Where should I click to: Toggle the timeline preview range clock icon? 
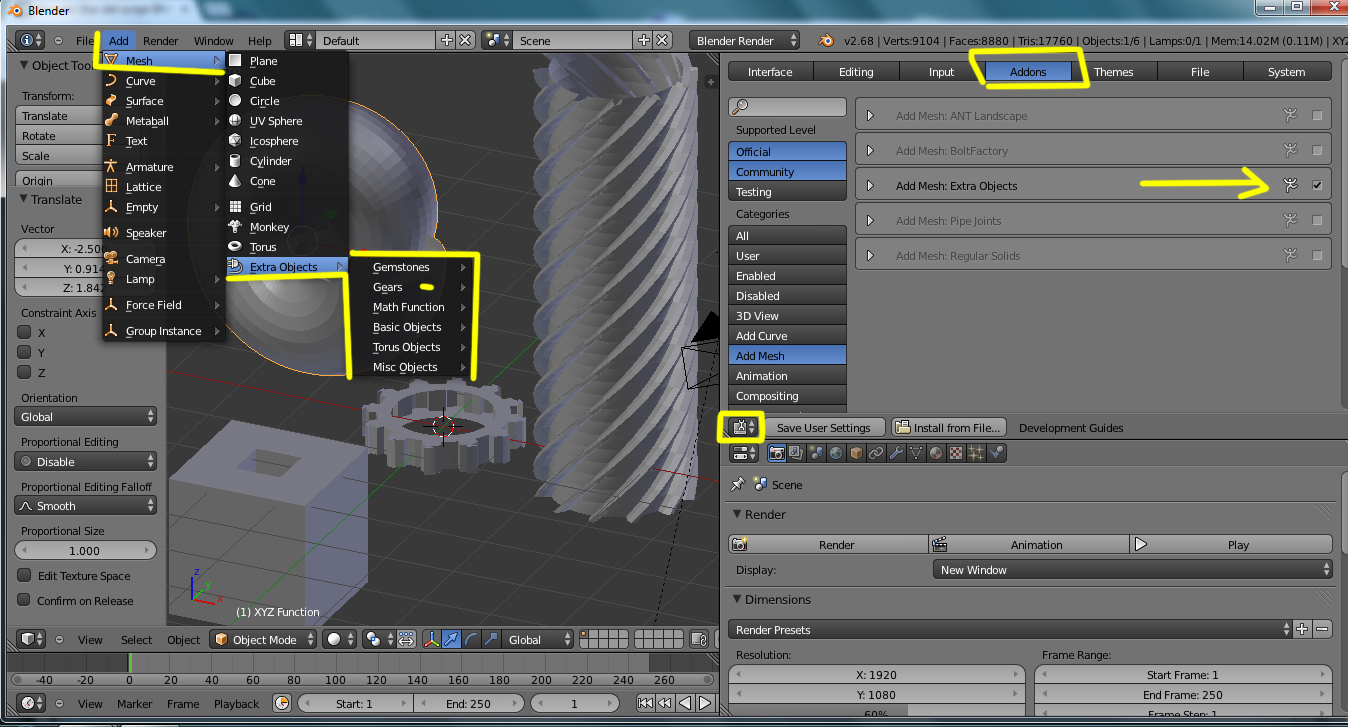coord(282,704)
